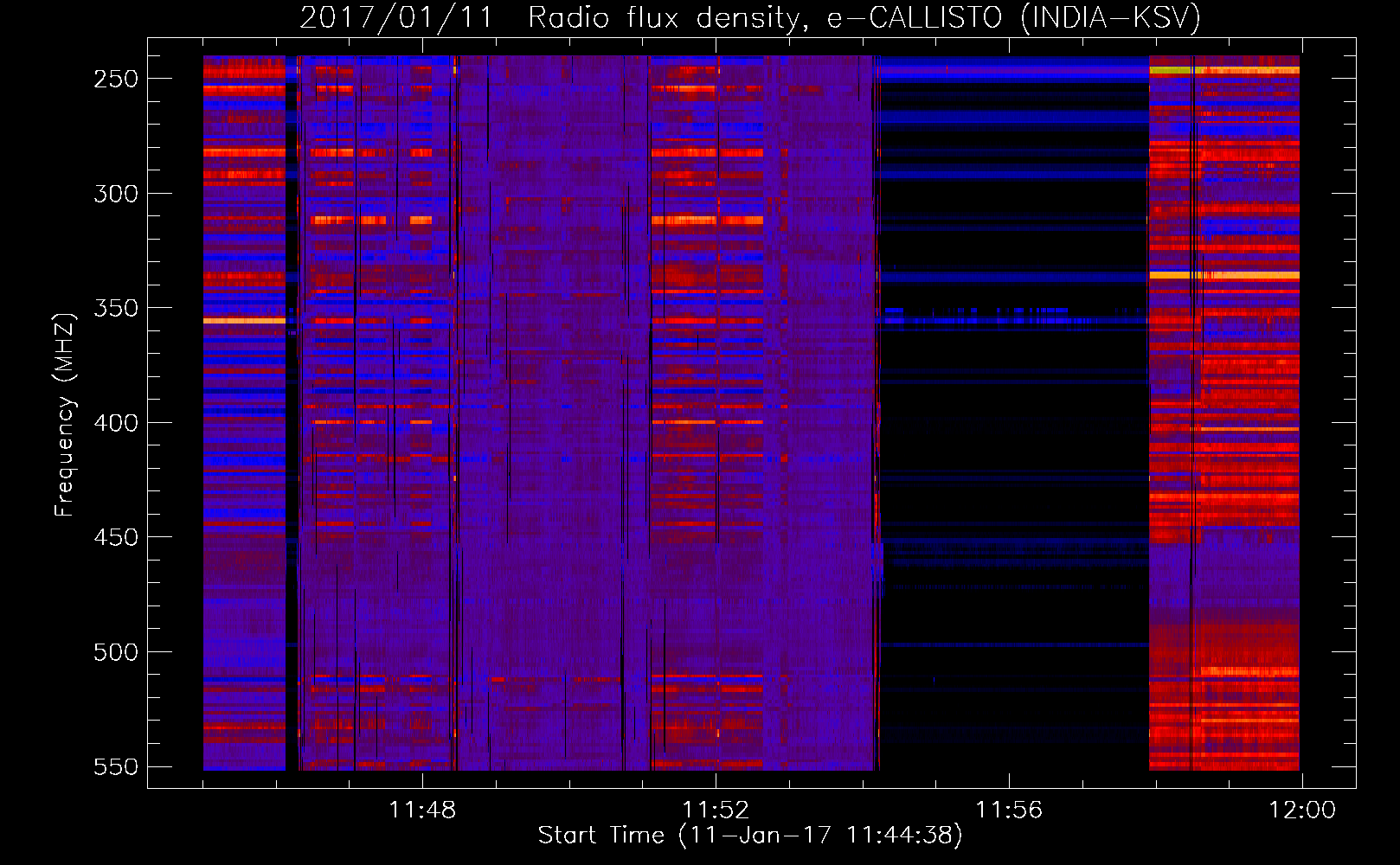This screenshot has height=865, width=1400.
Task: Select the 350 frequency tick label
Action: [116, 309]
